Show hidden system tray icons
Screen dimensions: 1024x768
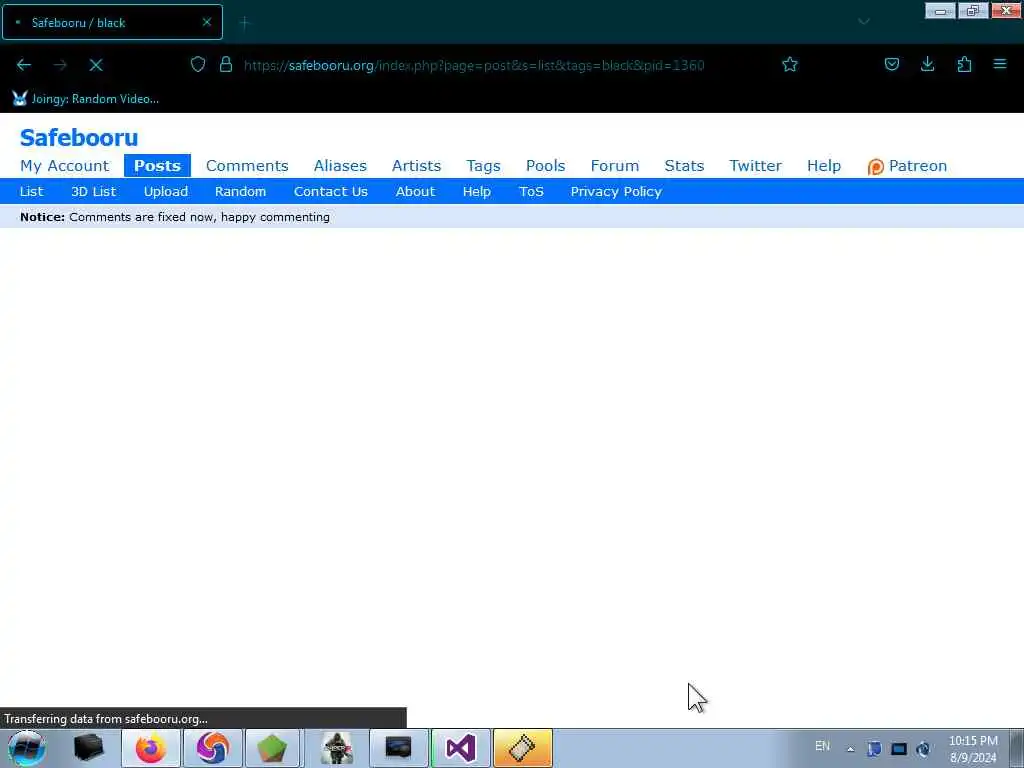[x=850, y=749]
